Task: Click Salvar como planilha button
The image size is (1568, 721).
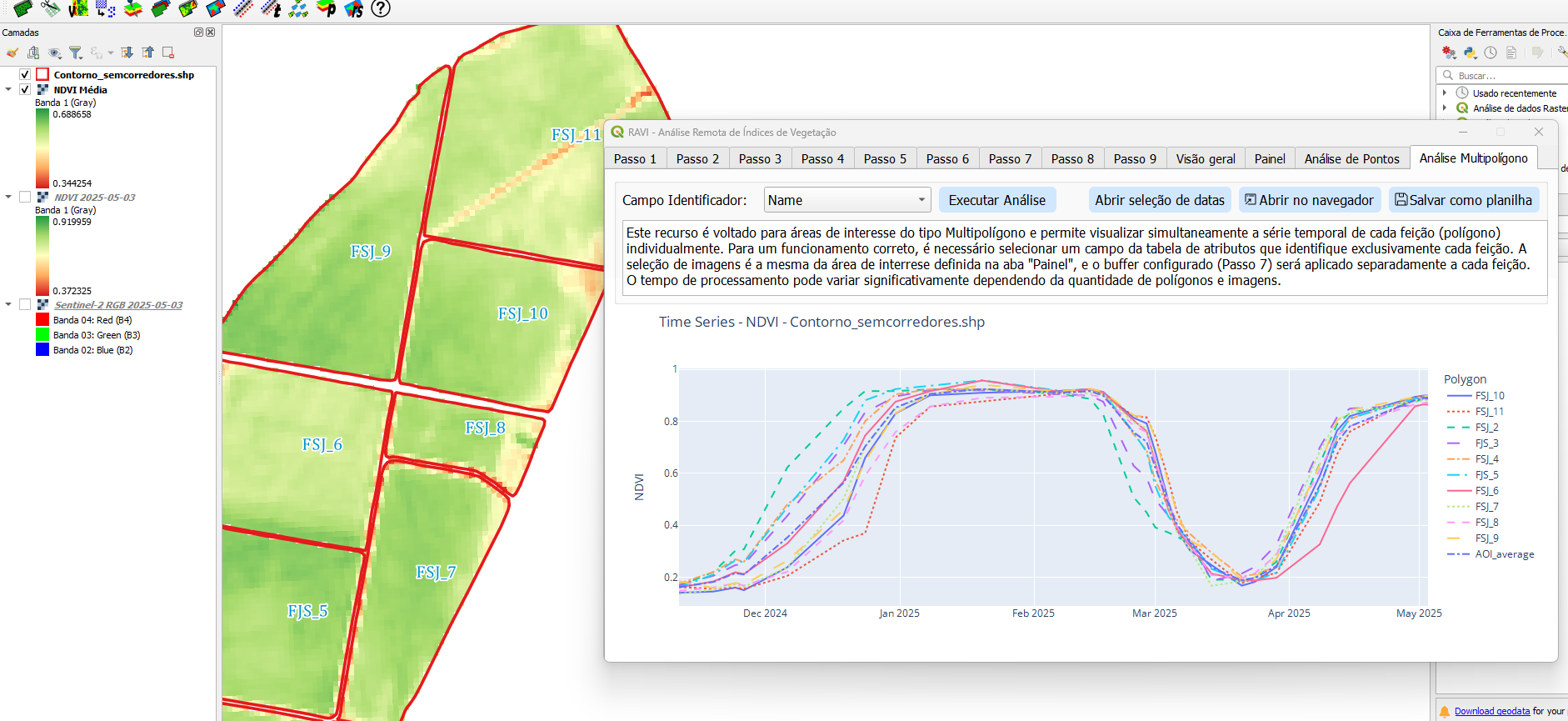Action: click(1463, 200)
